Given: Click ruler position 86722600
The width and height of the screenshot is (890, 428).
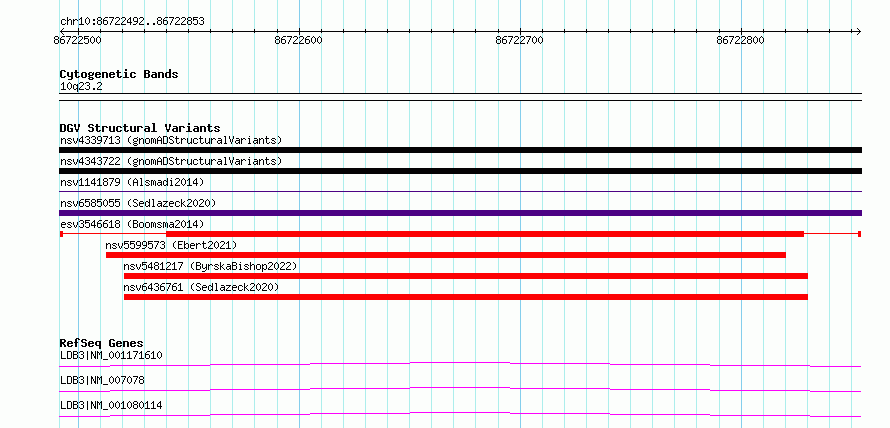Looking at the screenshot, I should (x=299, y=40).
